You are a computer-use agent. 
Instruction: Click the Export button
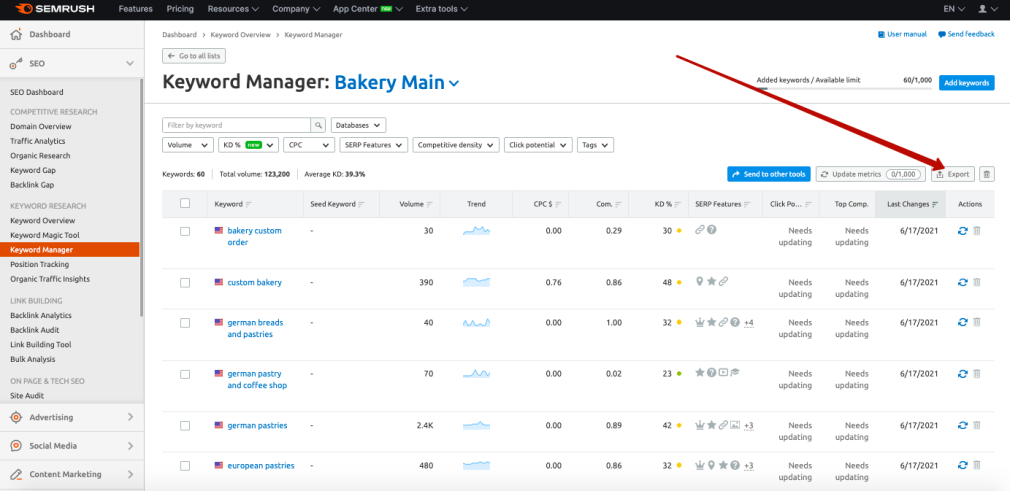pyautogui.click(x=953, y=174)
